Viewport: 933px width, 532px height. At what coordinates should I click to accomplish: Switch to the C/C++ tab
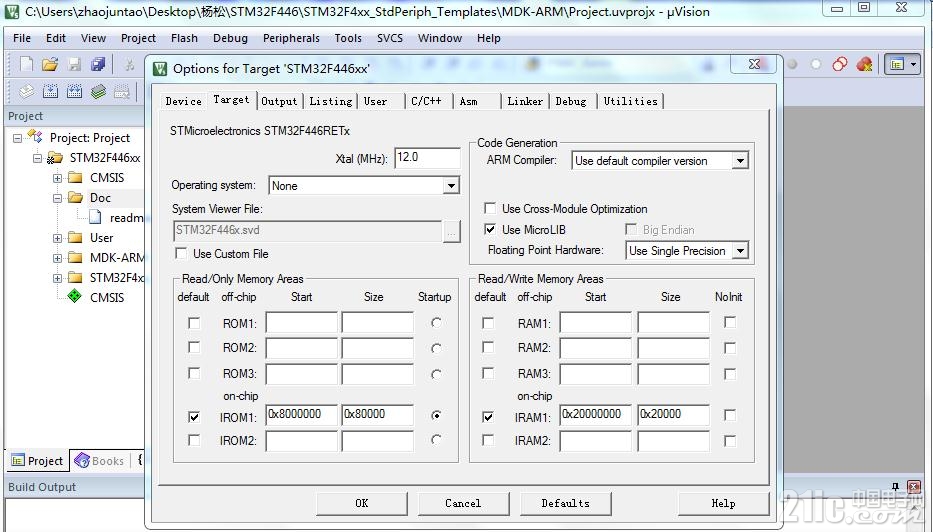pos(427,101)
